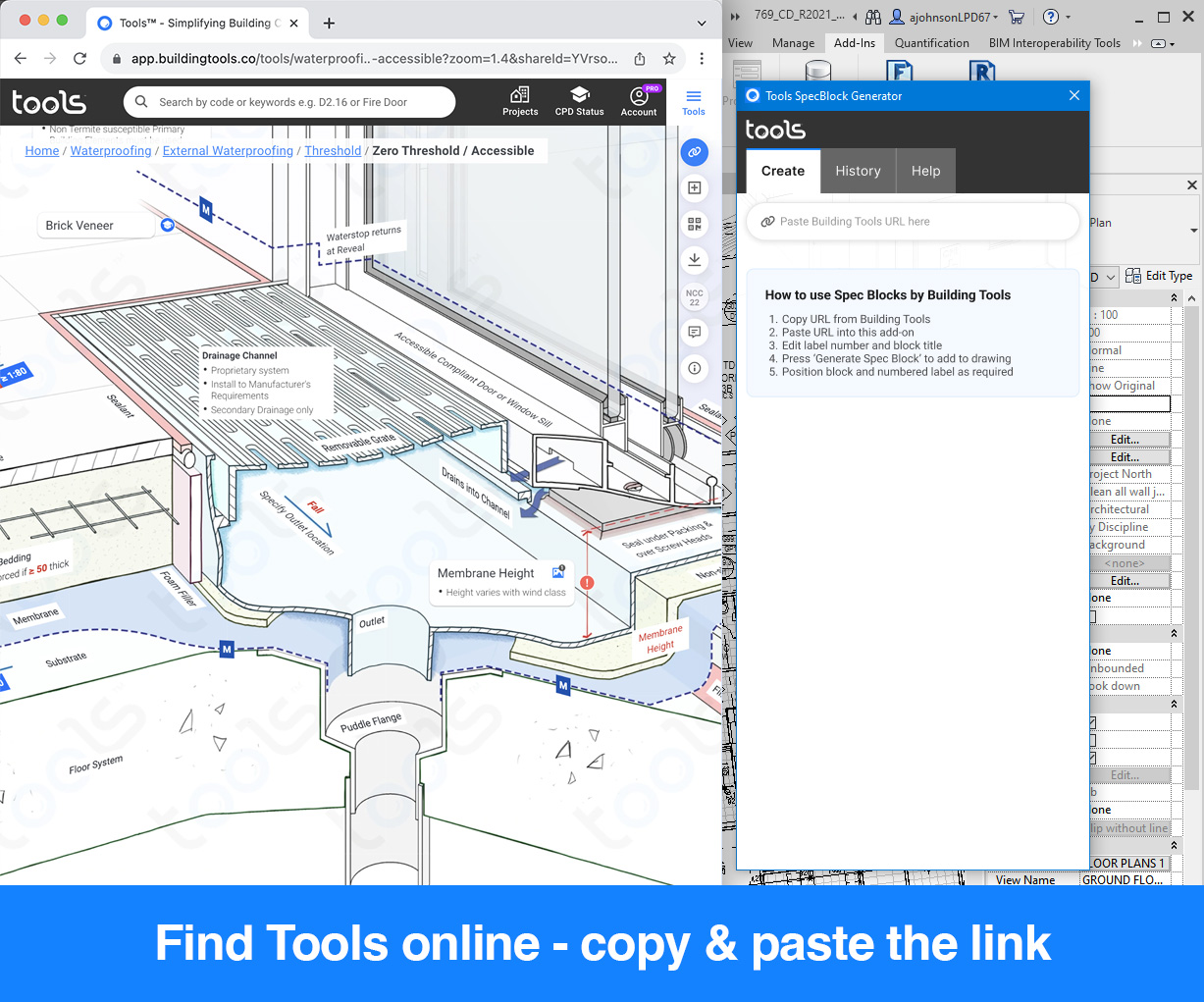Click the Properties panel vertical scrollbar
This screenshot has width=1204, height=1002.
point(1191,550)
